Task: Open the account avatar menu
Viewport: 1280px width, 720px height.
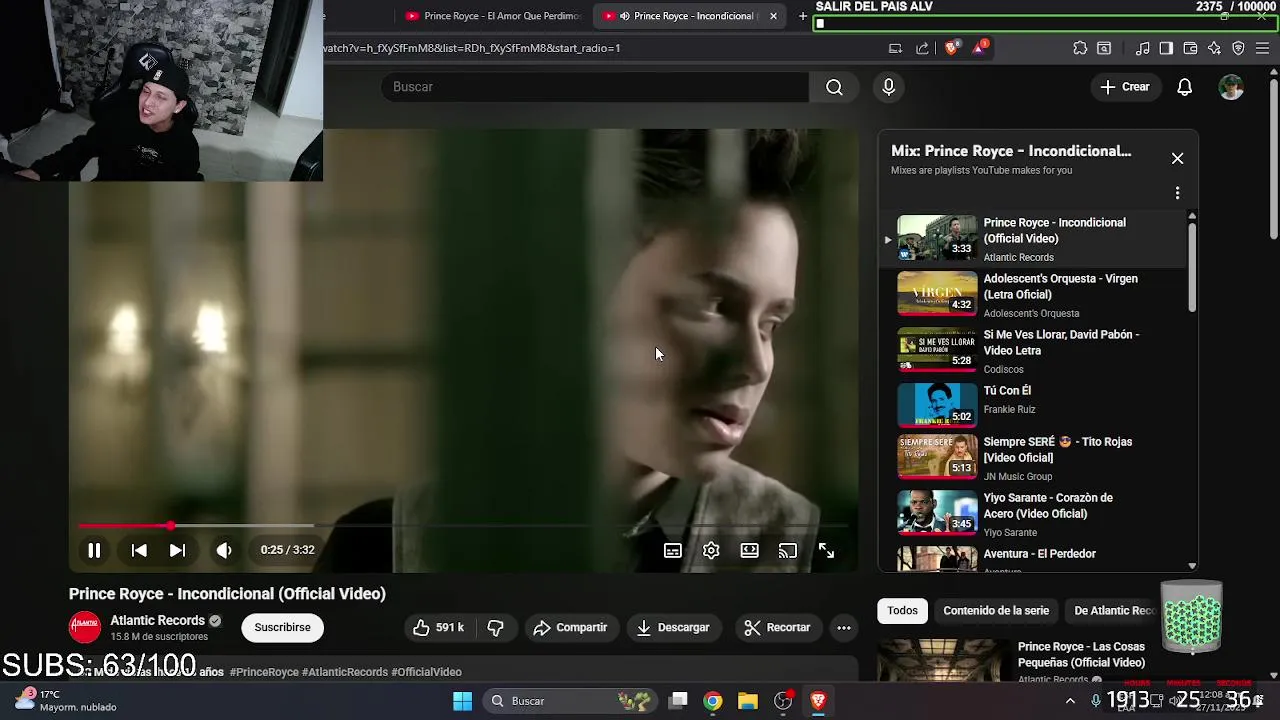Action: [1231, 87]
